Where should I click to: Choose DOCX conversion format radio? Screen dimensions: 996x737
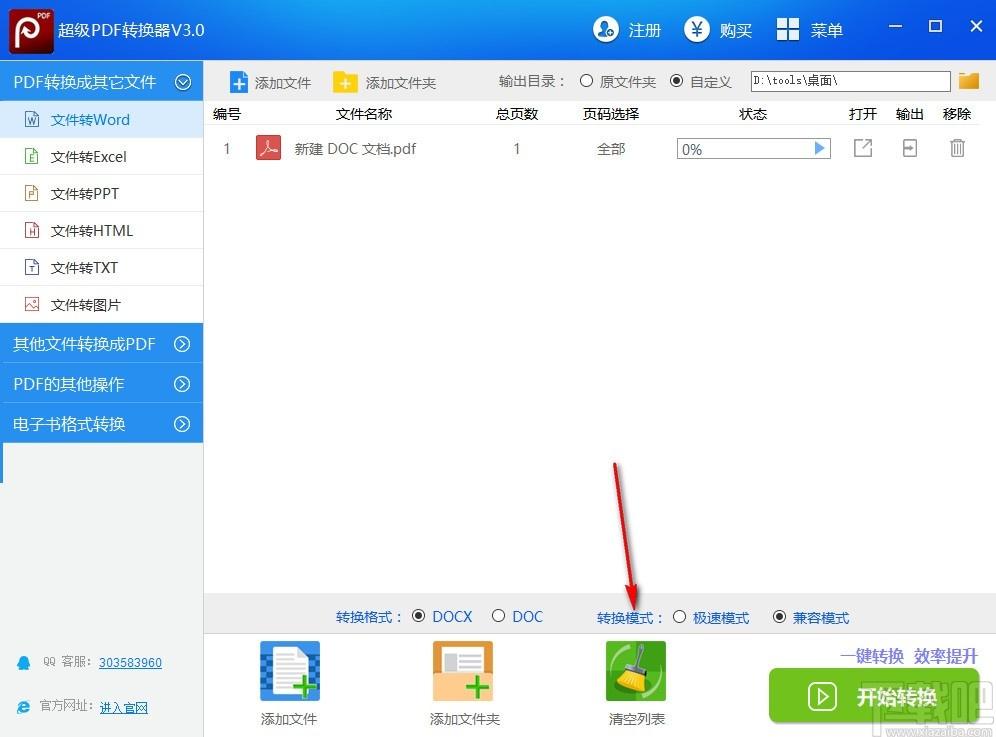pos(418,616)
